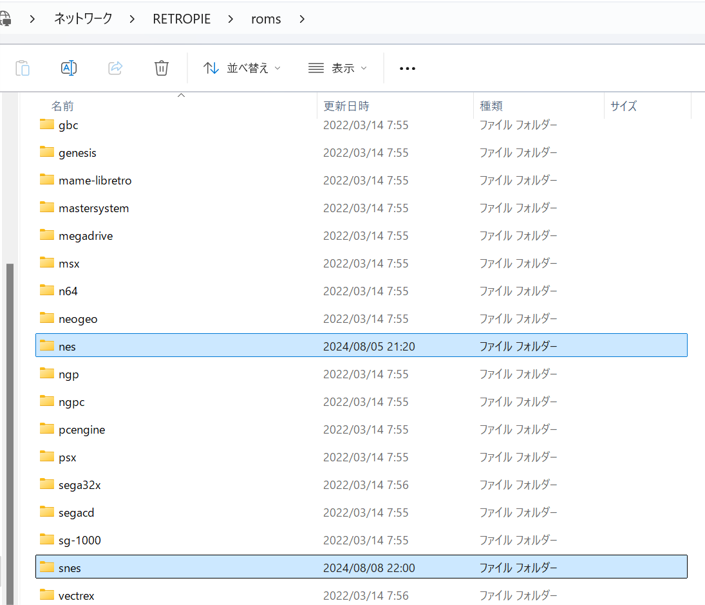Click the ngpc folder name
Image resolution: width=705 pixels, height=605 pixels.
click(x=71, y=403)
